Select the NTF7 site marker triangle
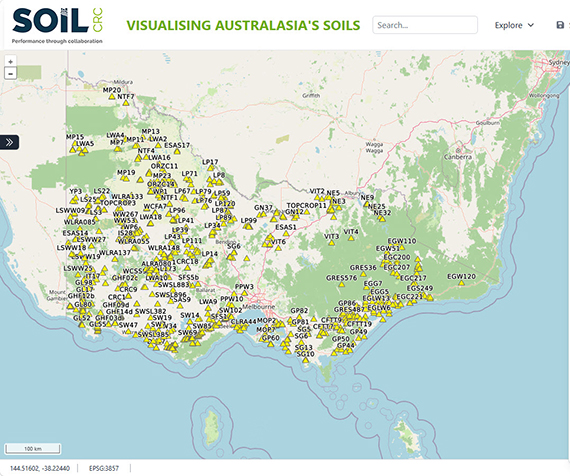Image resolution: width=570 pixels, height=476 pixels. pyautogui.click(x=126, y=103)
